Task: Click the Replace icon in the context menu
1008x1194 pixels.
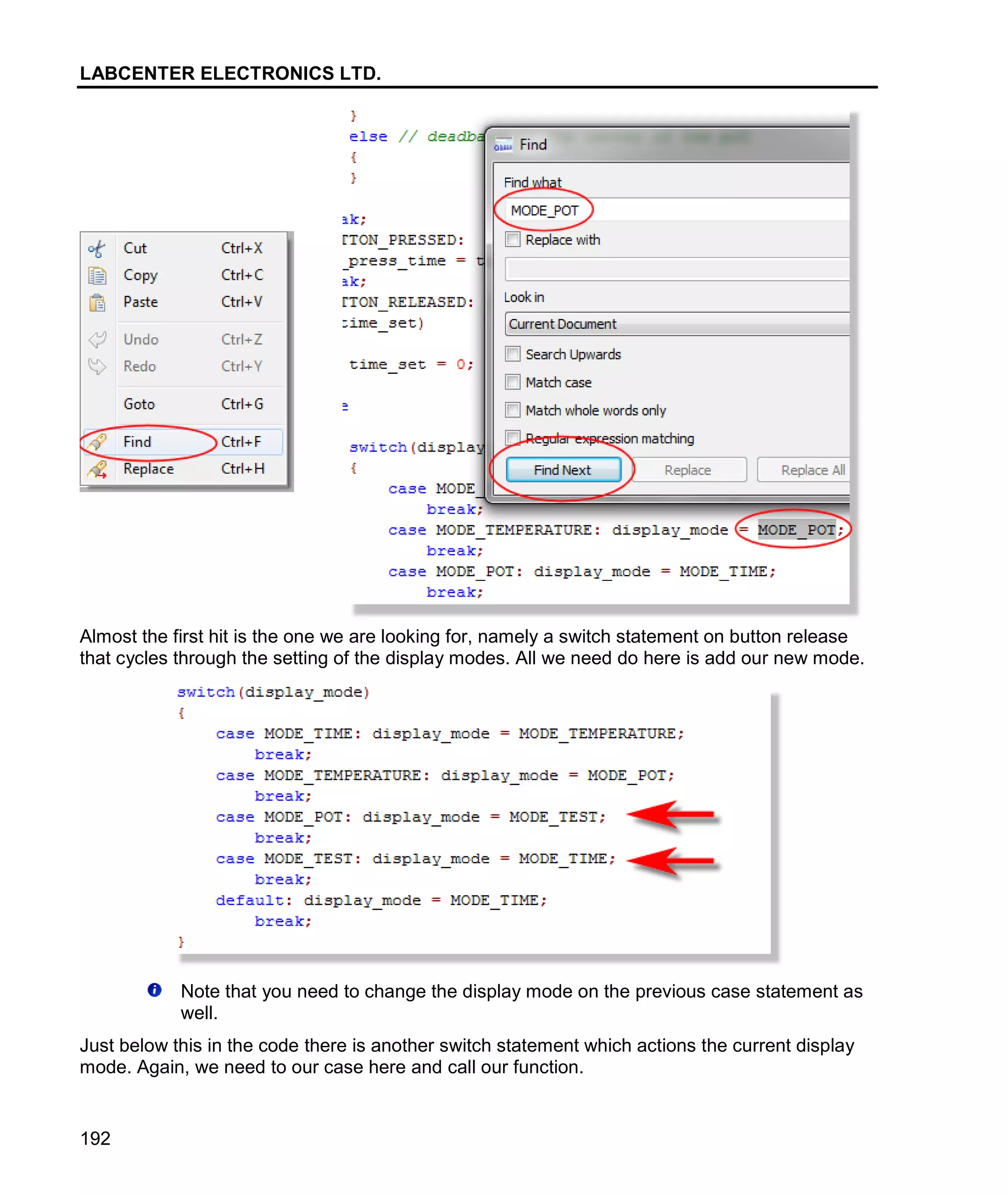Action: (97, 469)
